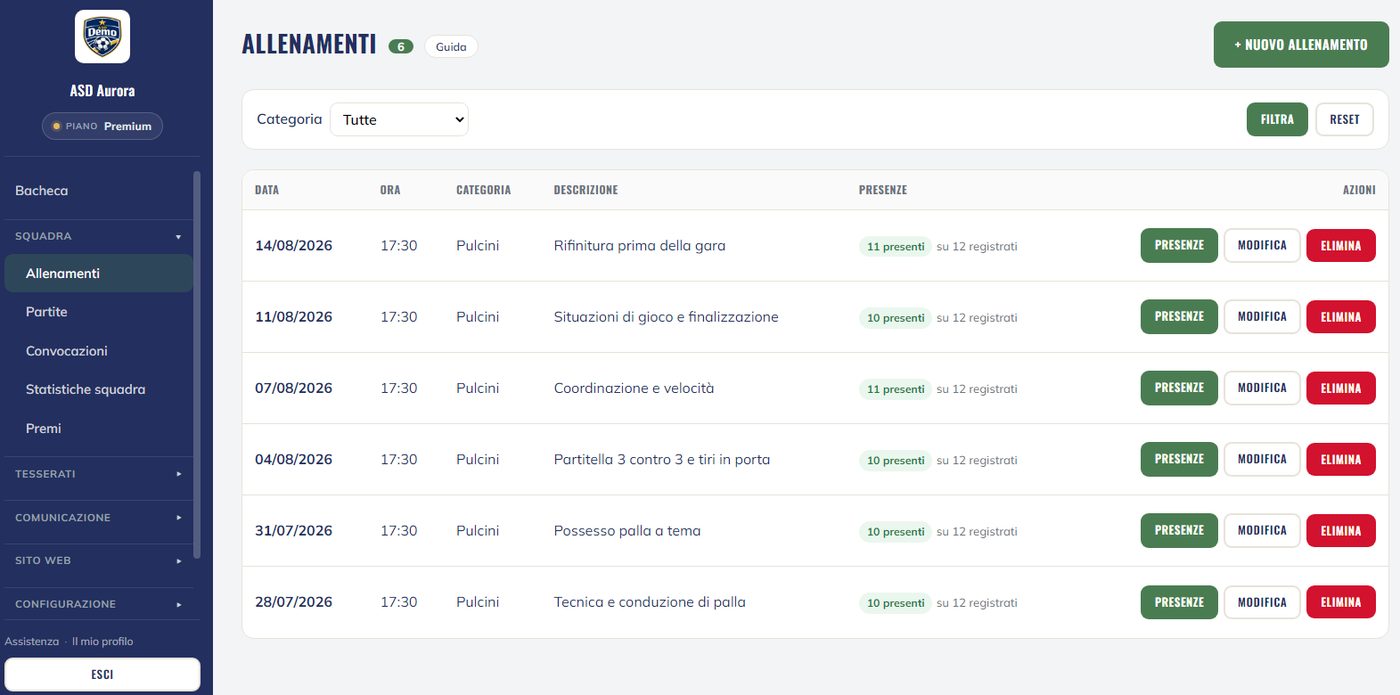Expand the Comunicazione sidebar section
This screenshot has height=695, width=1400.
pyautogui.click(x=98, y=518)
